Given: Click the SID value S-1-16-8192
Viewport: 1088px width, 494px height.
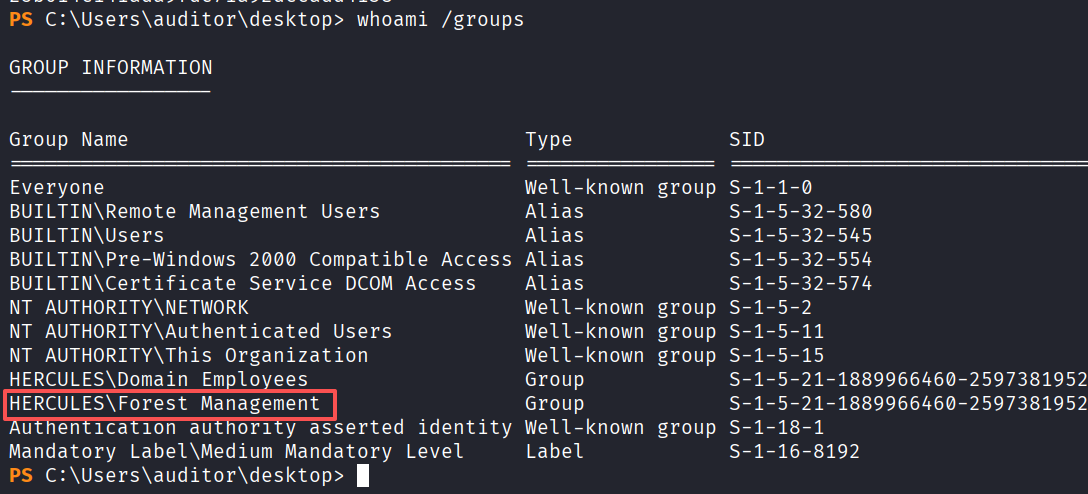Looking at the screenshot, I should (795, 452).
